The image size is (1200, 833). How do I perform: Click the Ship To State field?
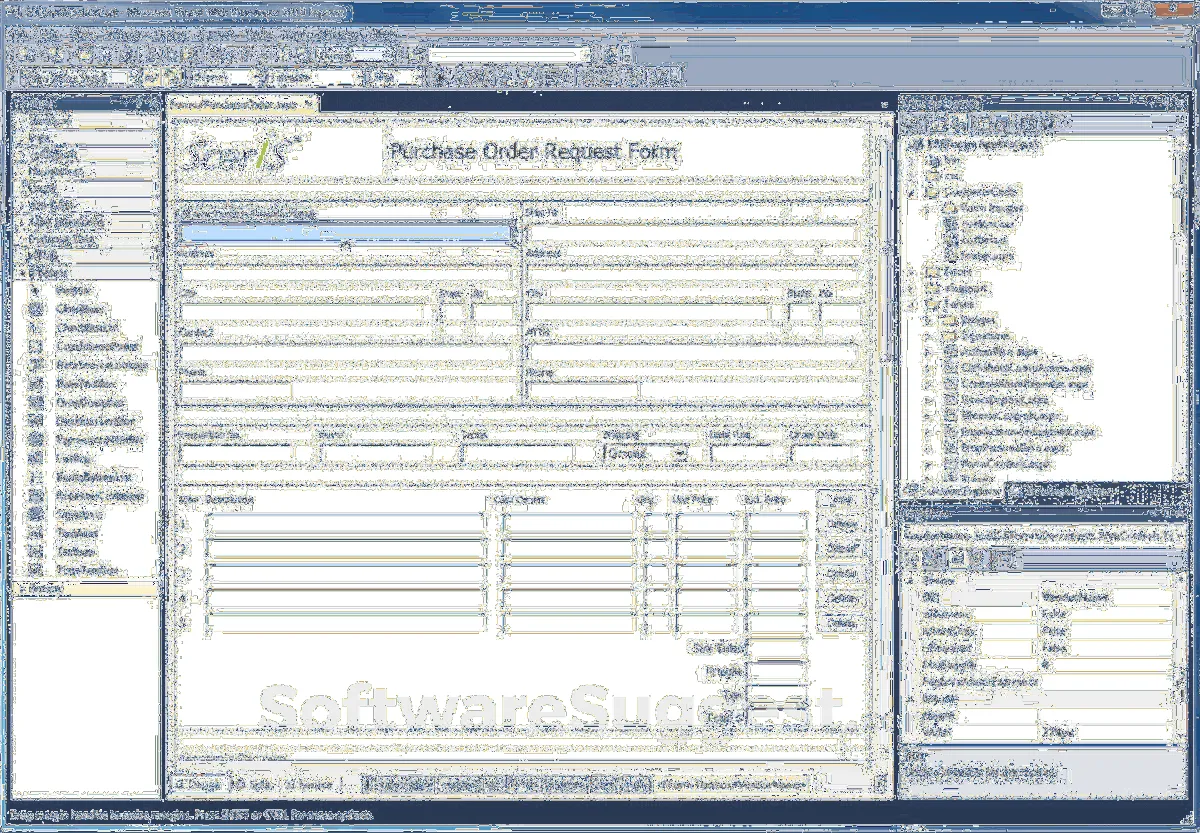[x=799, y=312]
